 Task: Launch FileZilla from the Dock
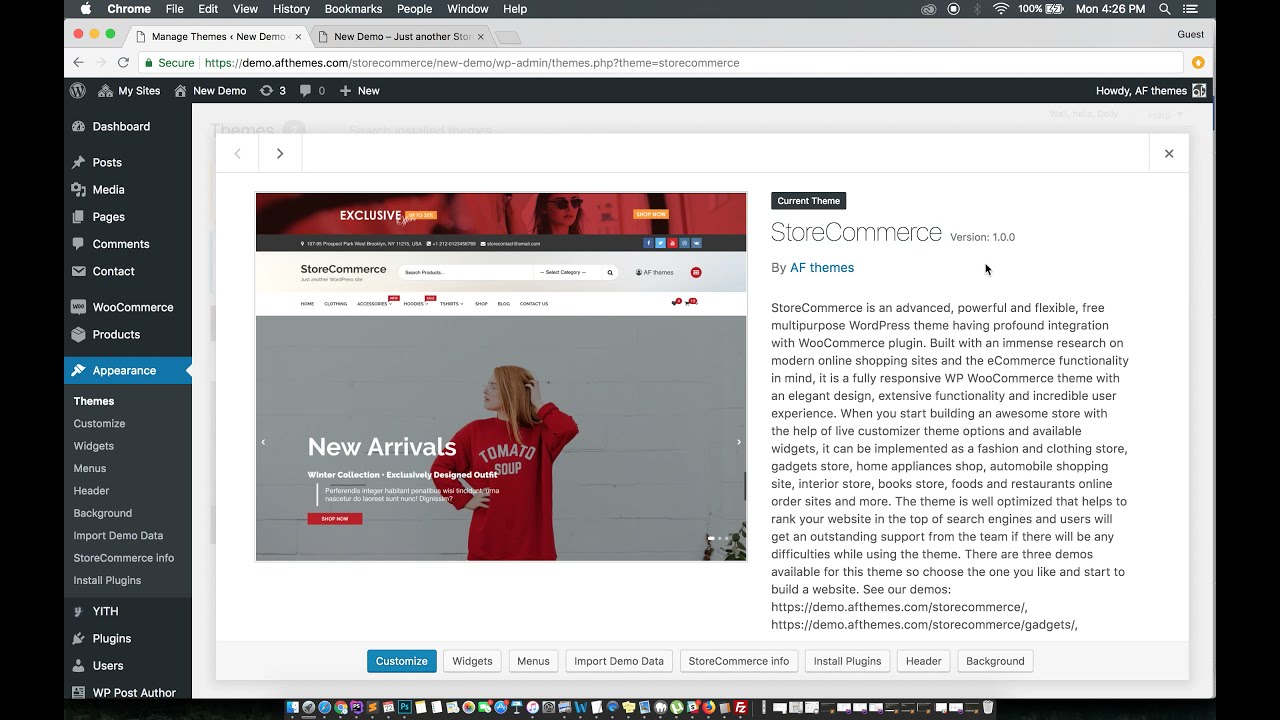pos(741,708)
